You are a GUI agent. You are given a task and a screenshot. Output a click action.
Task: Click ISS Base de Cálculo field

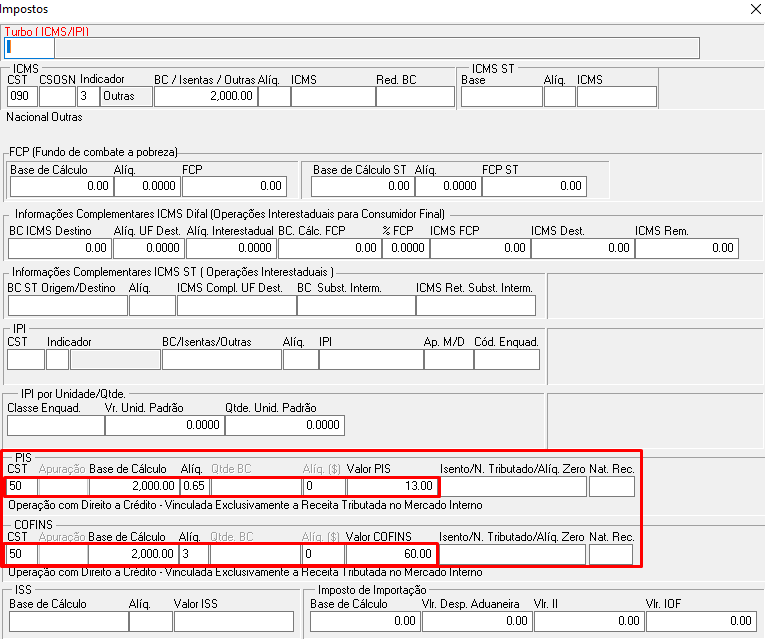(69, 622)
